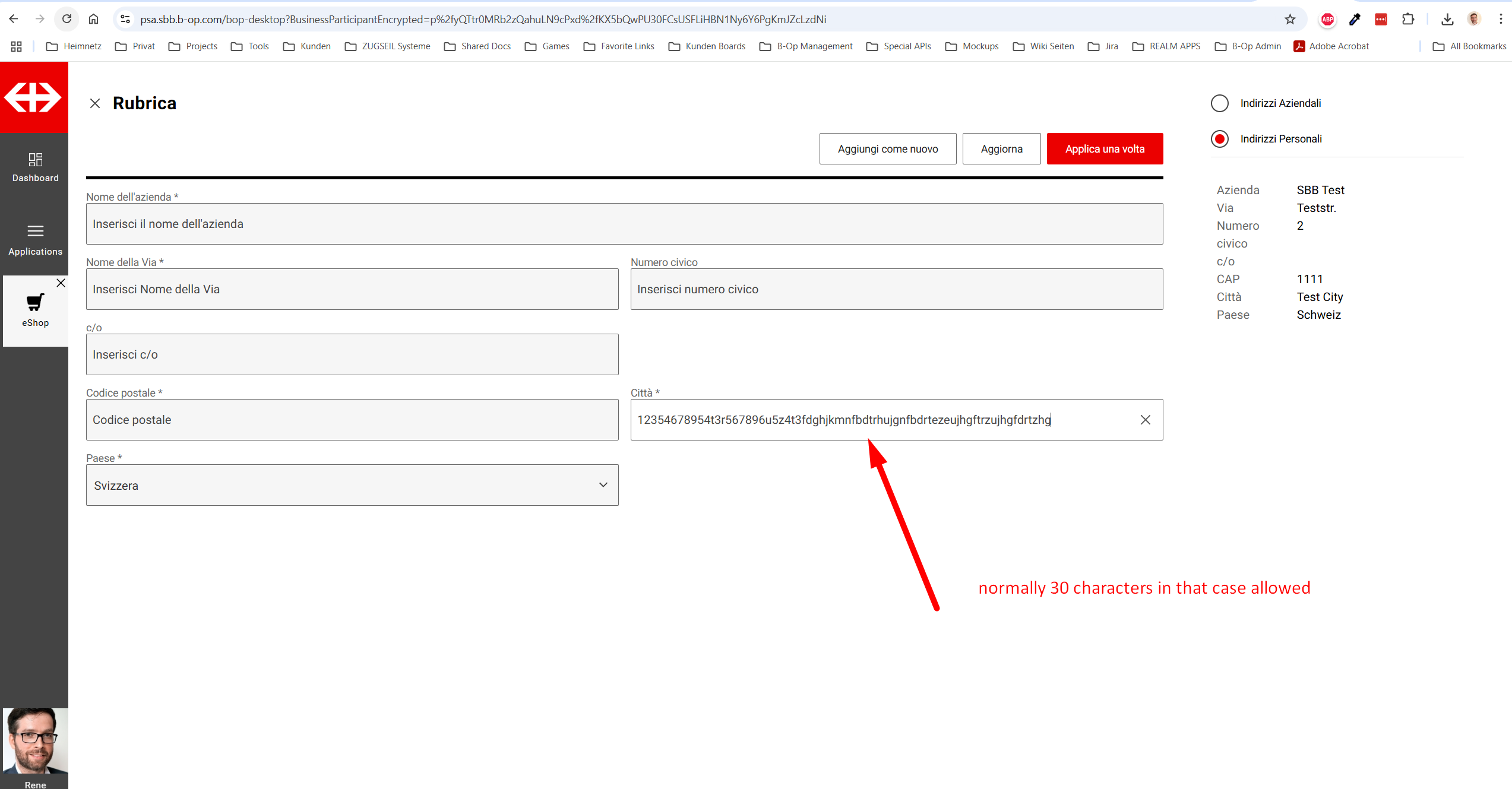Click the eShop cart icon
The image size is (1512, 789).
coord(35,303)
